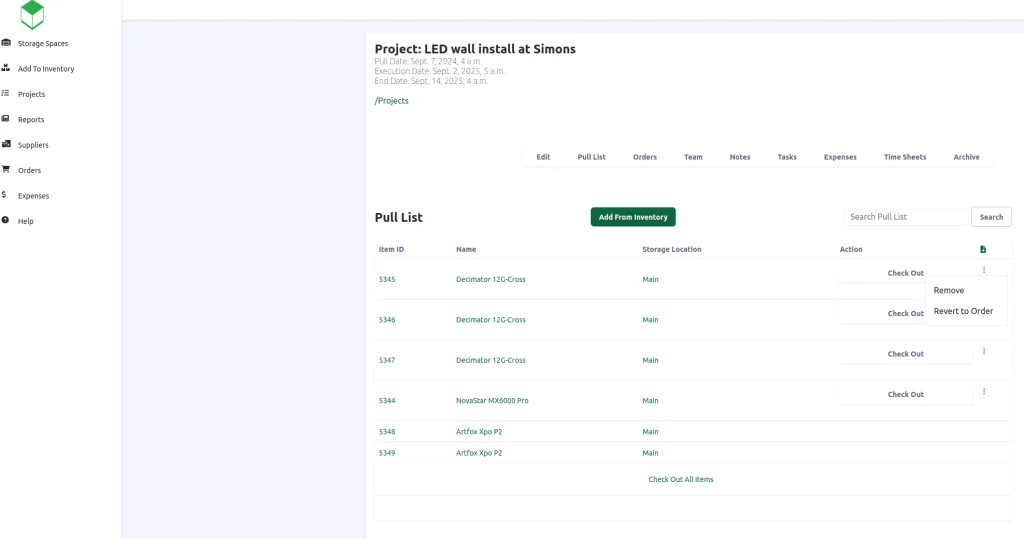
Task: Follow the /Projects breadcrumb link
Action: pyautogui.click(x=391, y=101)
